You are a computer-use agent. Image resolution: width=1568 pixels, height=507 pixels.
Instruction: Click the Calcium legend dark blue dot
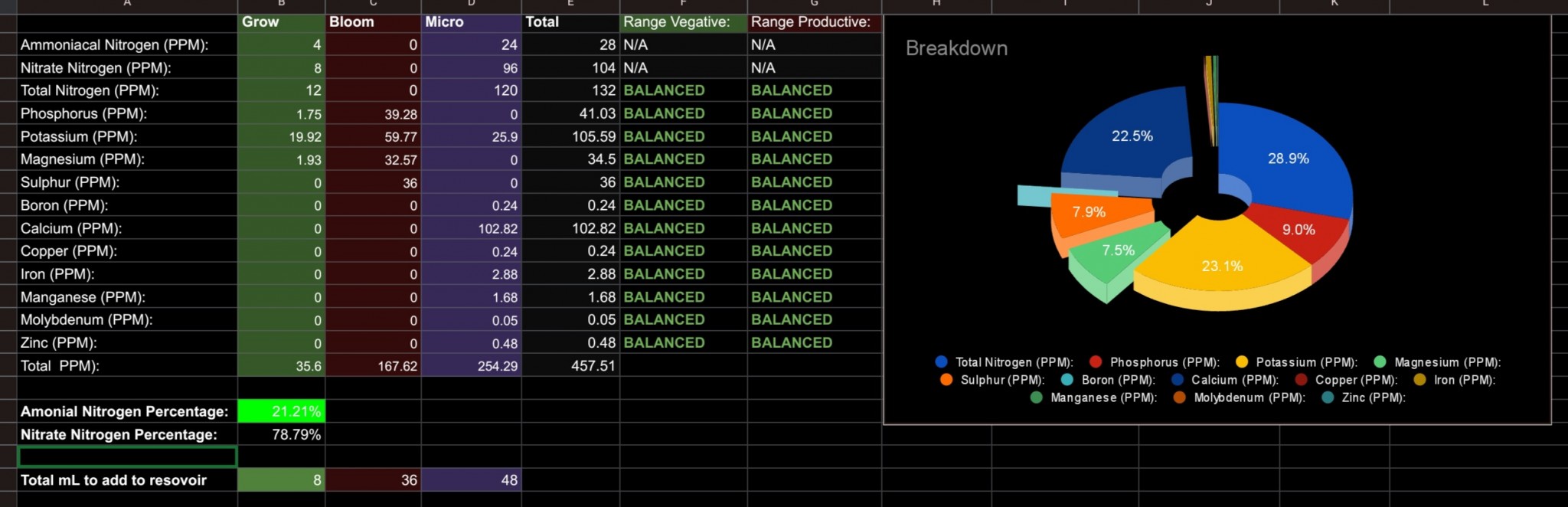click(x=1178, y=380)
